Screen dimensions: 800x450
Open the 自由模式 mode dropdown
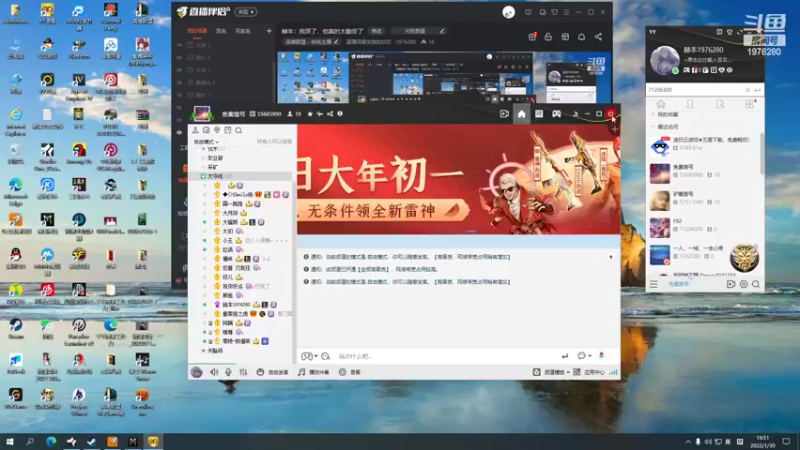click(x=206, y=141)
